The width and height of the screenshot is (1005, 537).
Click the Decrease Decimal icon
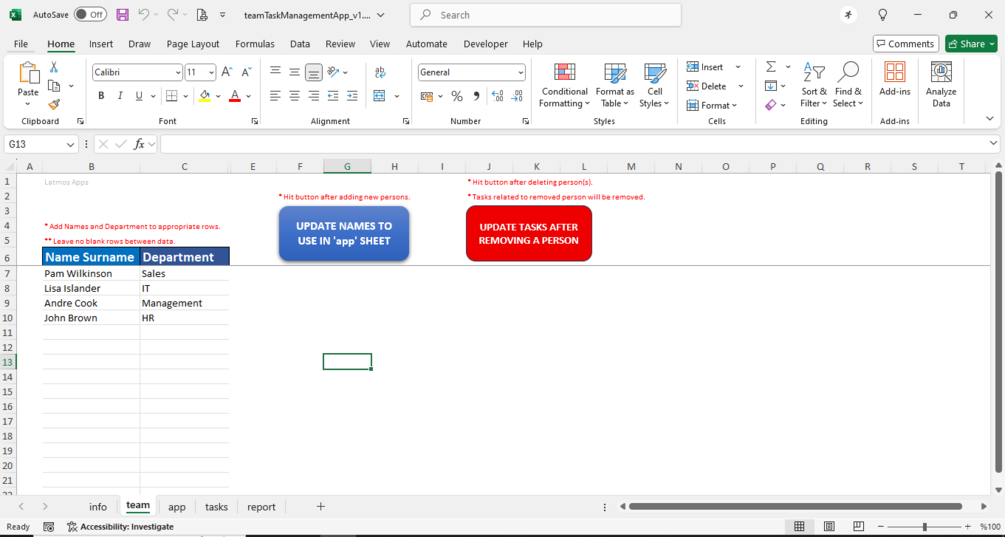(517, 96)
